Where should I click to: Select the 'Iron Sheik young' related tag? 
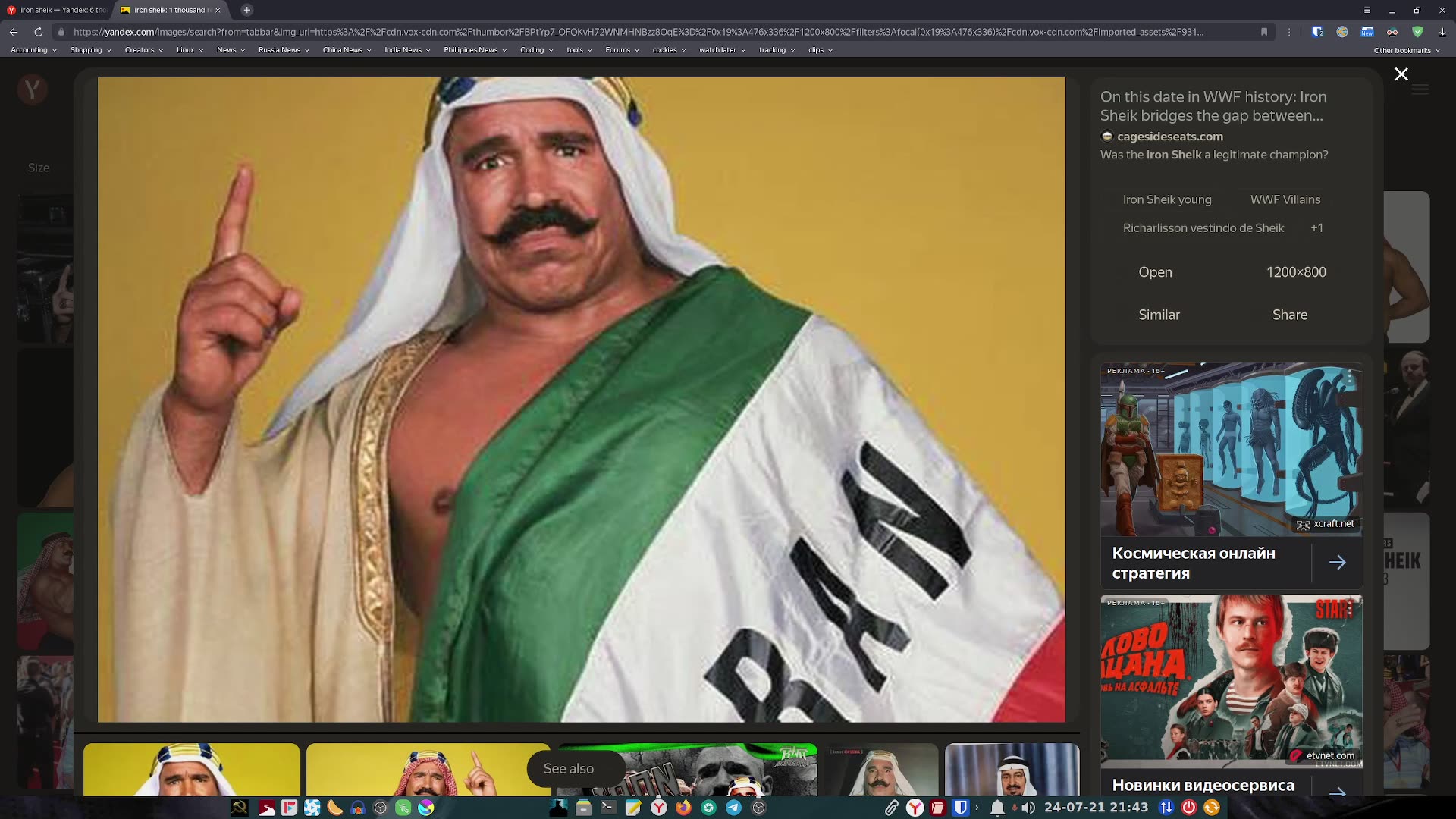click(1167, 199)
